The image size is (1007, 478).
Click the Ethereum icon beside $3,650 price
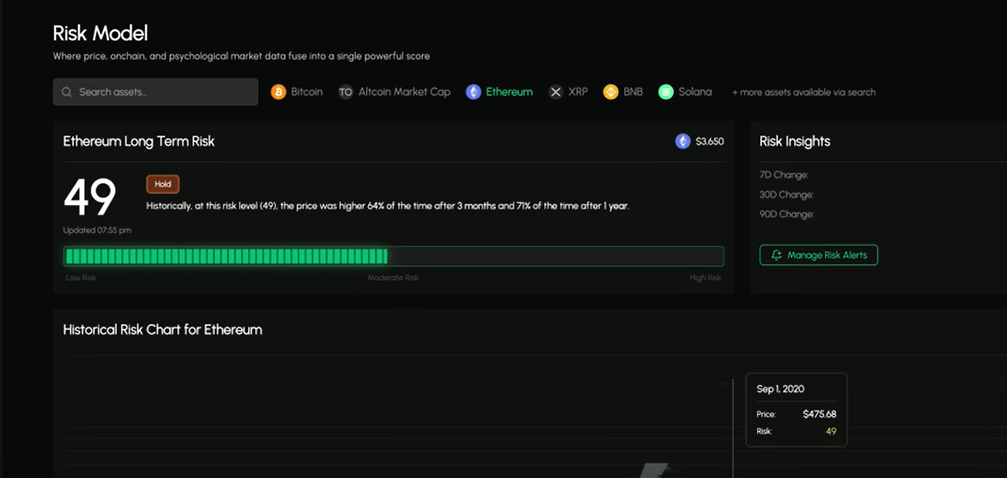(x=683, y=141)
